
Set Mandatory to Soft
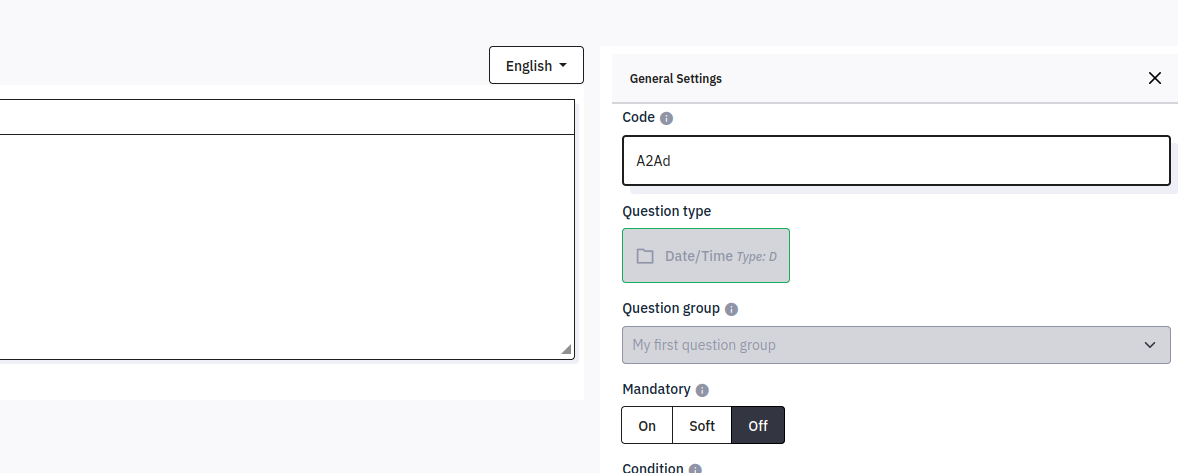click(x=702, y=425)
